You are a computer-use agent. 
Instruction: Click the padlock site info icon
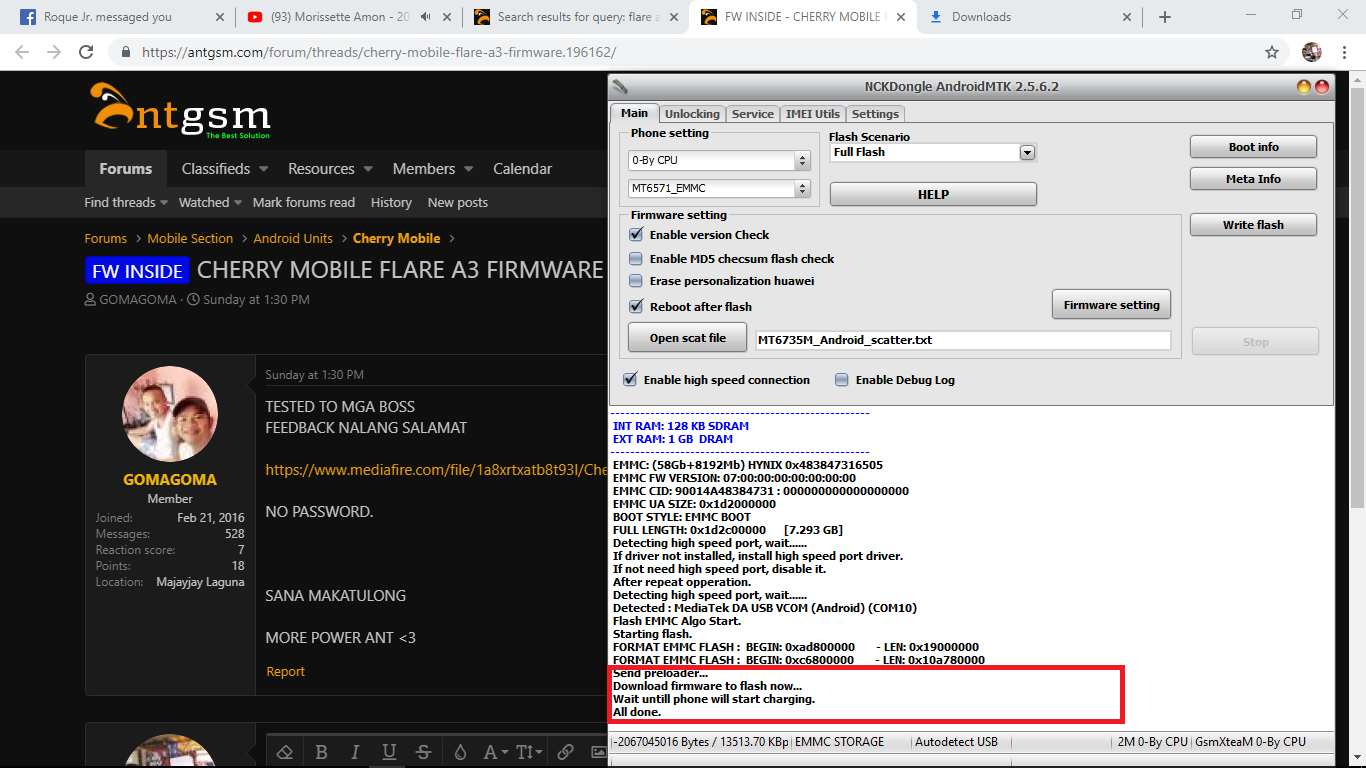(x=126, y=52)
